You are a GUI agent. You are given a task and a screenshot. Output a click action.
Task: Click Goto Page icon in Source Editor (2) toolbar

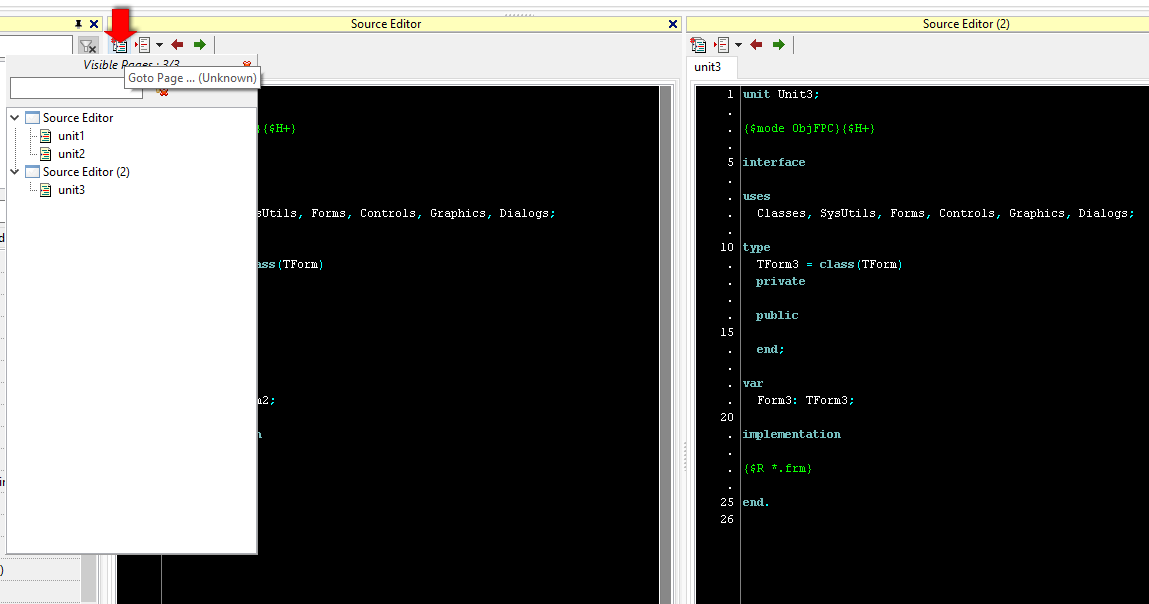(698, 45)
